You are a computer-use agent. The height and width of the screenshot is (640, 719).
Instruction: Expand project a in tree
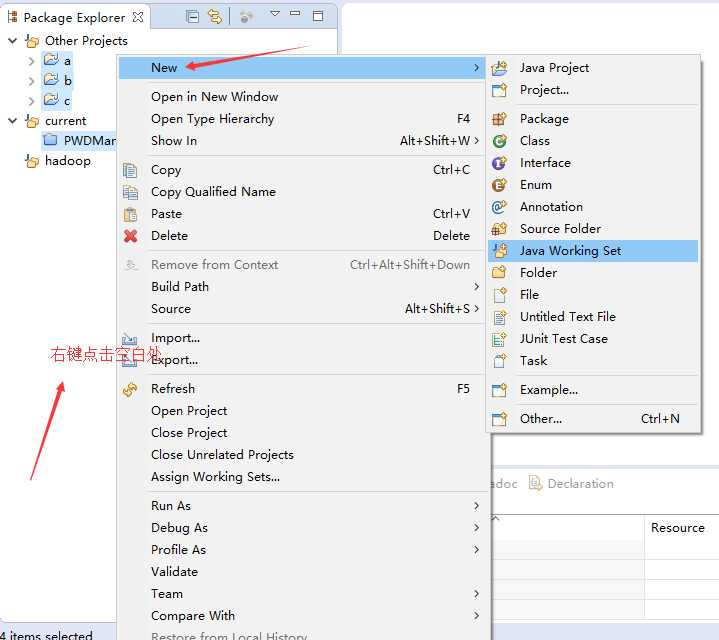31,61
